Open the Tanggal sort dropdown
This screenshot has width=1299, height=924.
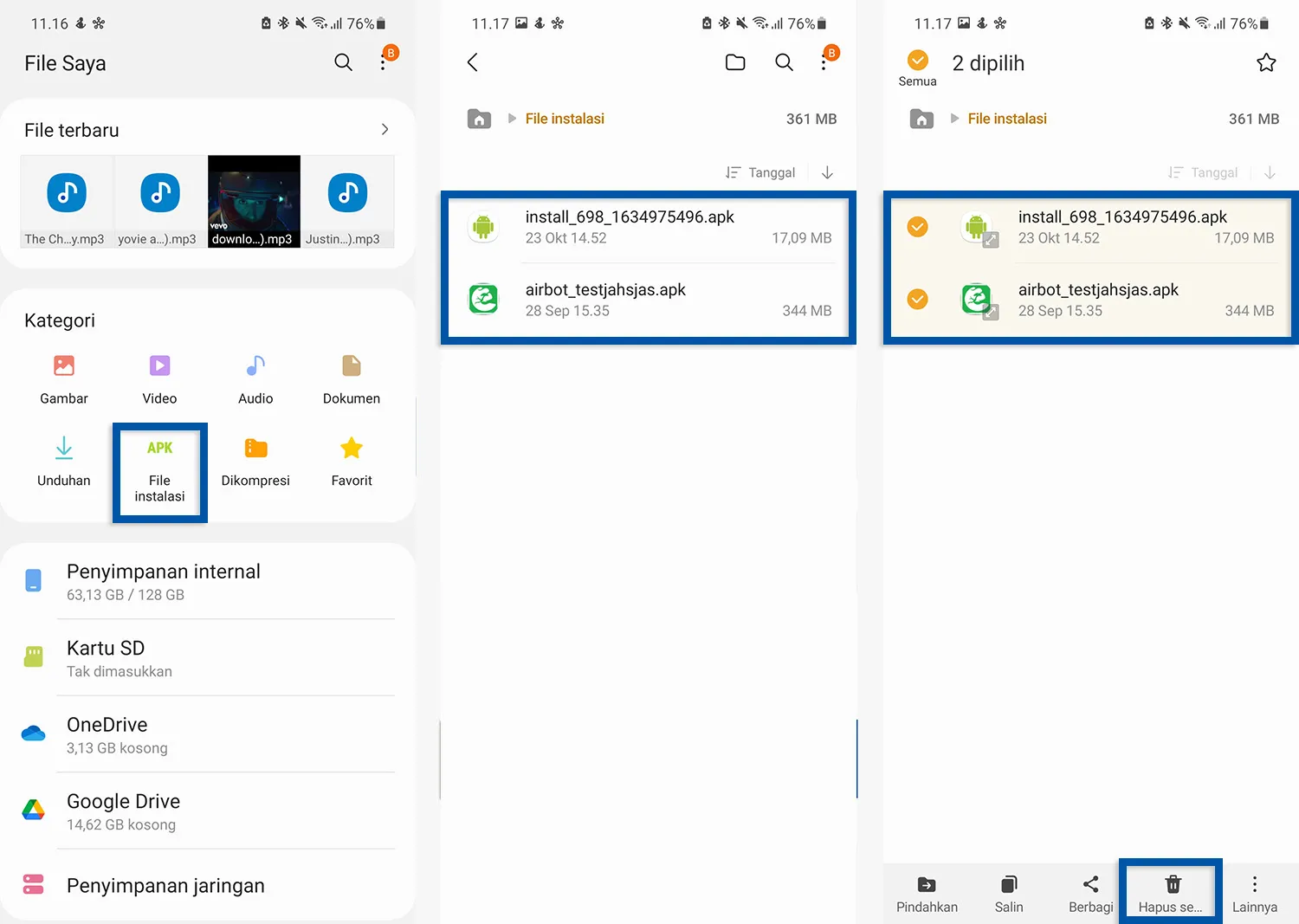click(760, 172)
